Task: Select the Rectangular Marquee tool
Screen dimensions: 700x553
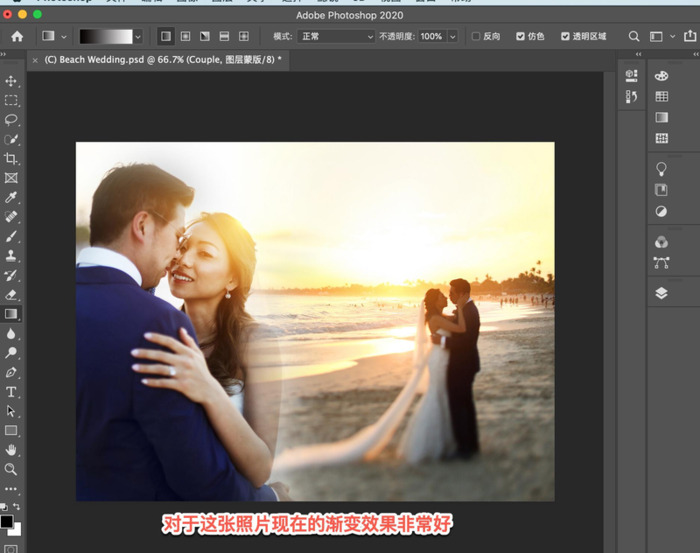Action: click(x=11, y=100)
